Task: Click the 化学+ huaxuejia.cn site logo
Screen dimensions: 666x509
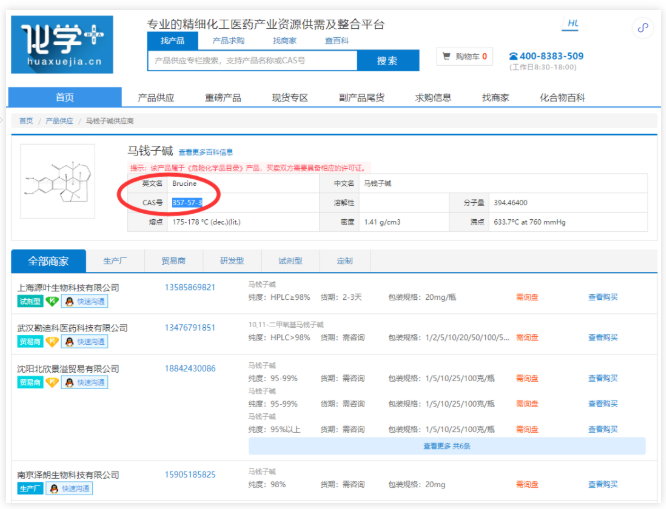Action: 60,45
